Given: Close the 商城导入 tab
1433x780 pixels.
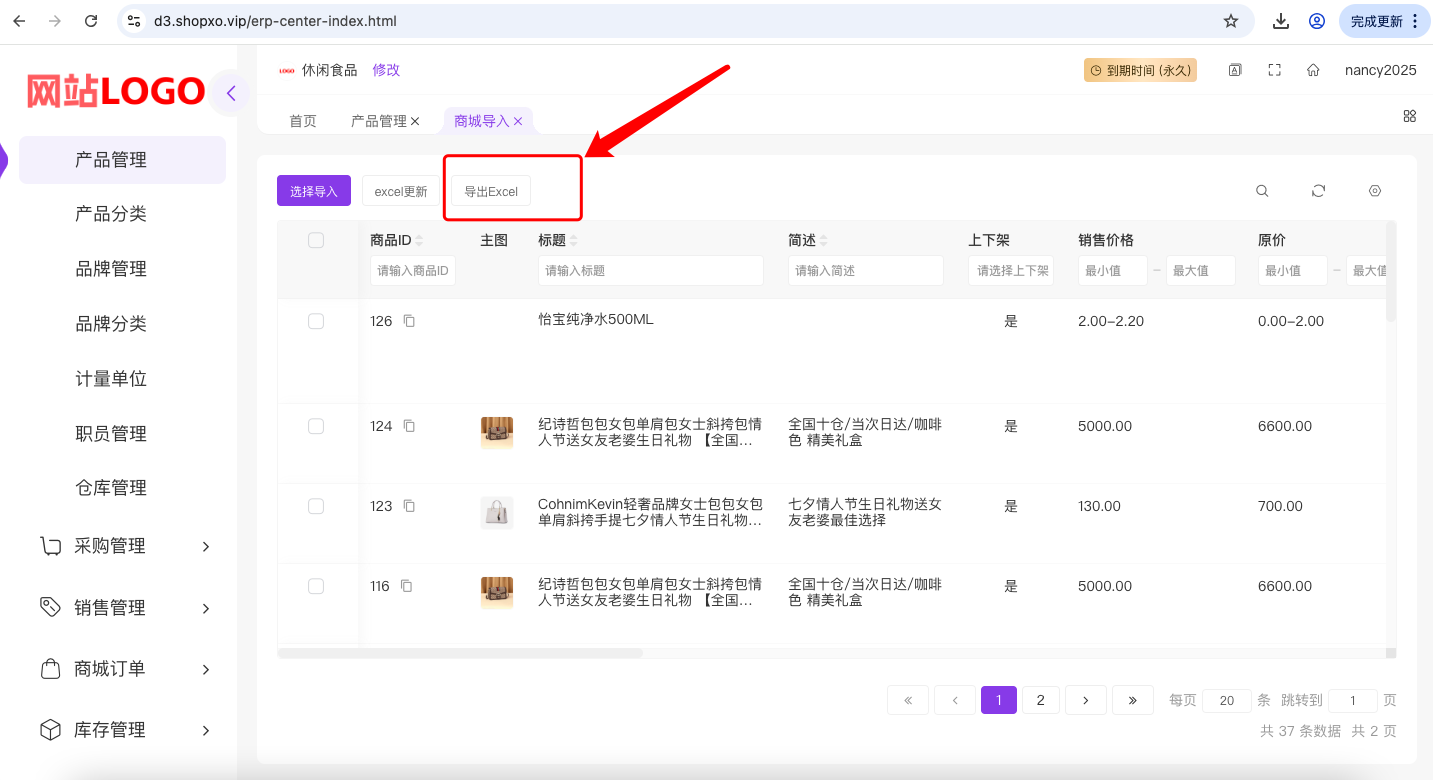Looking at the screenshot, I should point(518,121).
